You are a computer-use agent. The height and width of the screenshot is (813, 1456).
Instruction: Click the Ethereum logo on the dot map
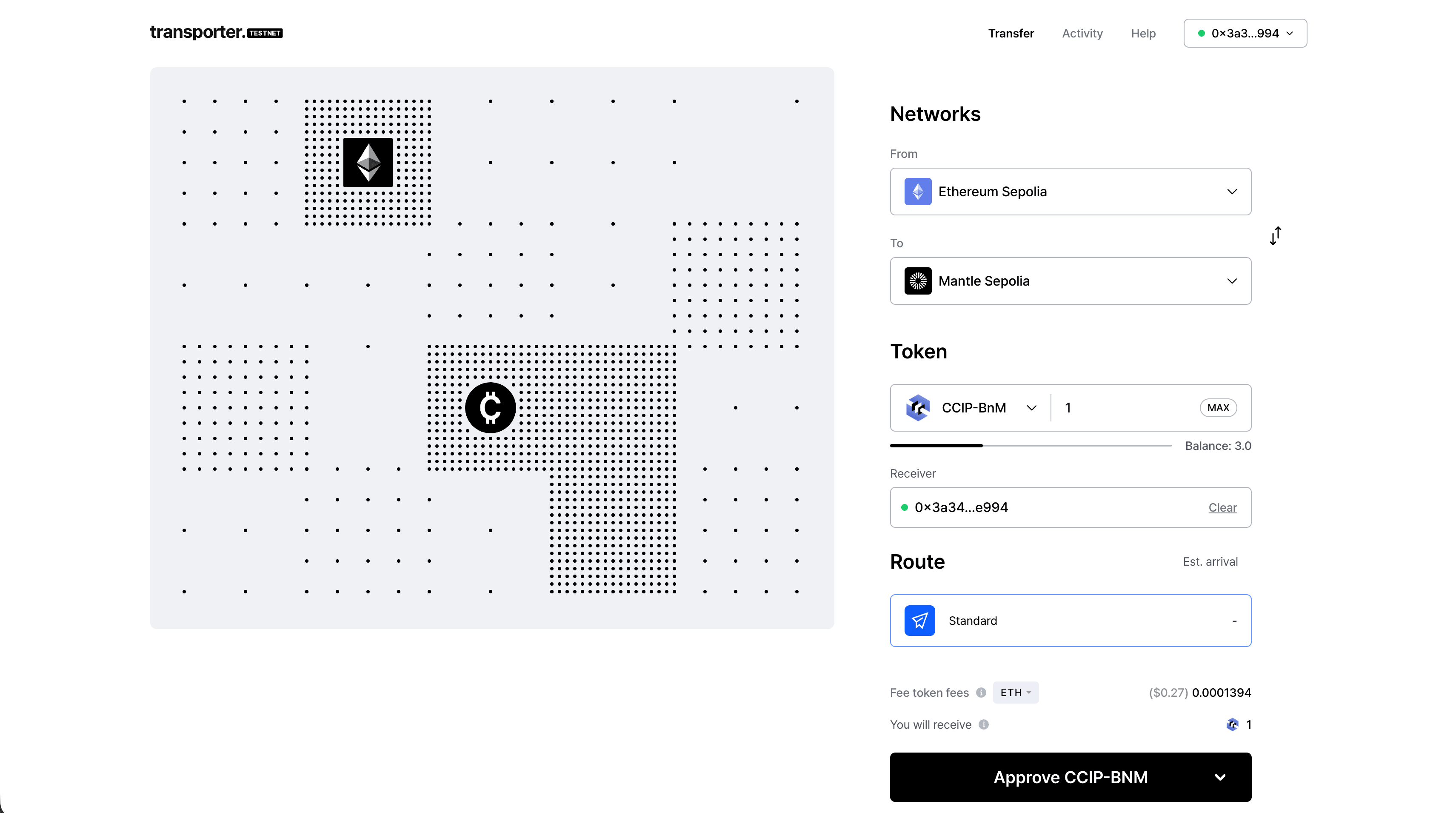click(368, 162)
